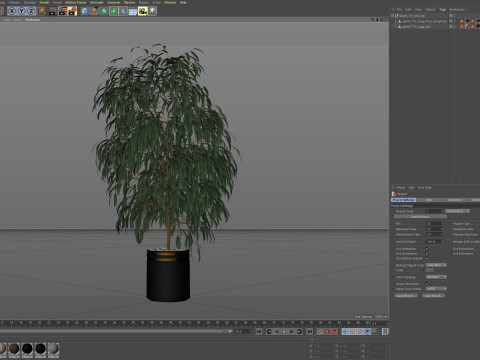Open the MoGraph menu

(96, 2)
